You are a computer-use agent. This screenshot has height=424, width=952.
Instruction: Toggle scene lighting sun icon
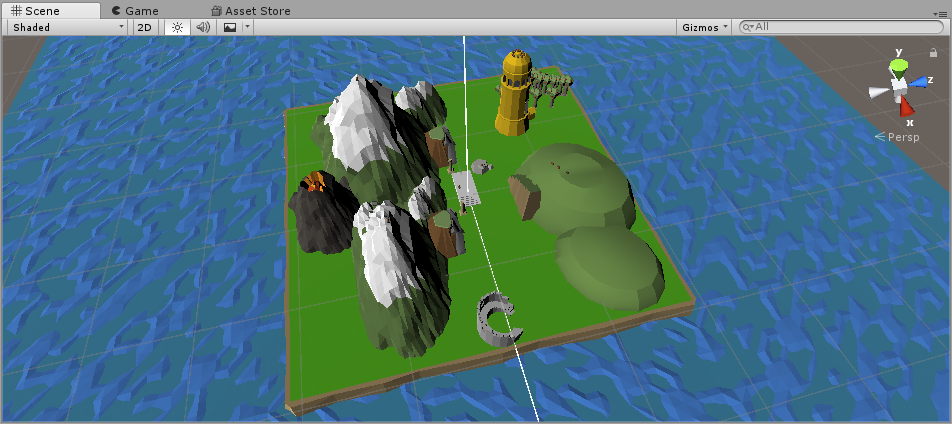point(177,27)
